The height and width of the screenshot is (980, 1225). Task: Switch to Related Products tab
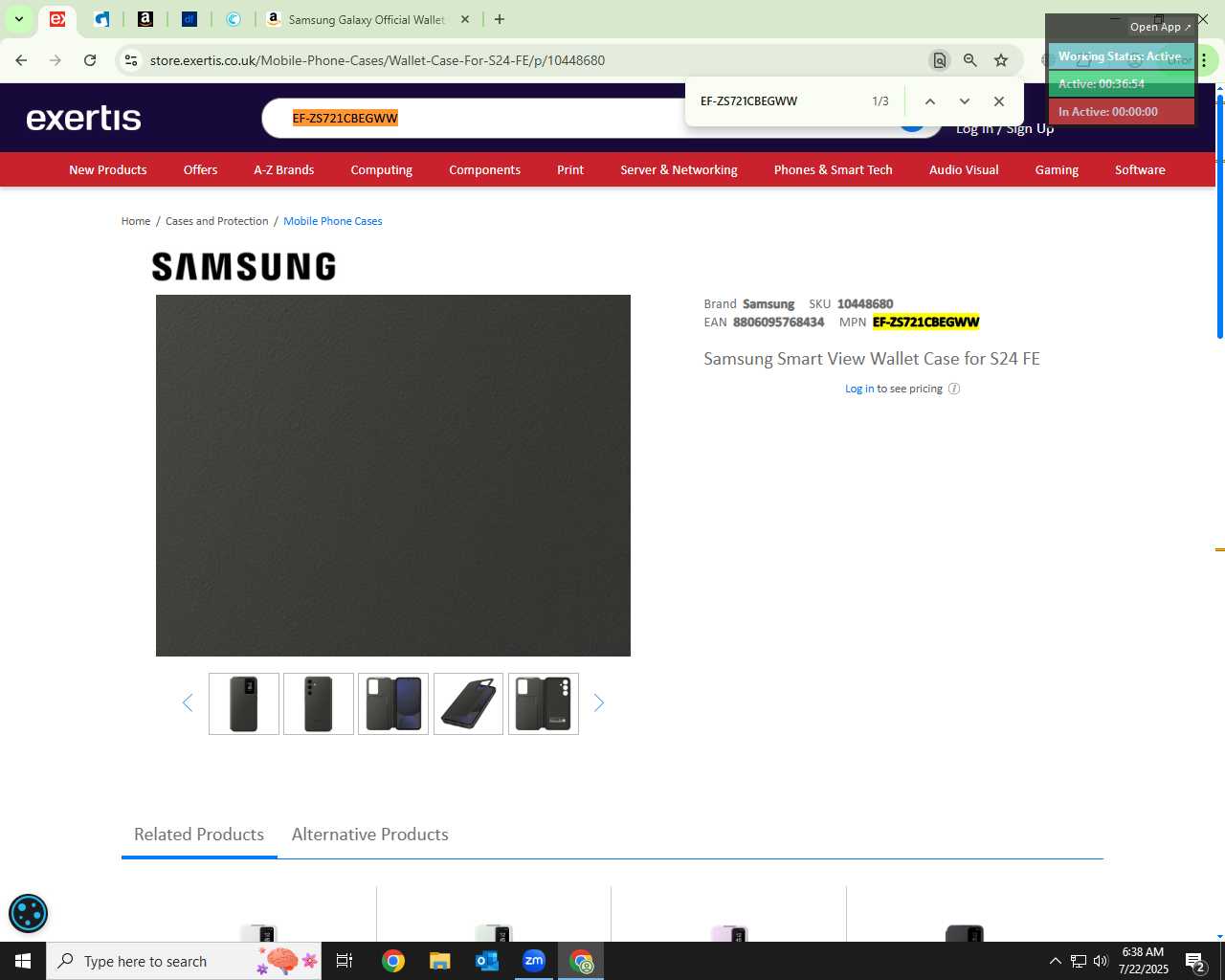click(x=199, y=835)
